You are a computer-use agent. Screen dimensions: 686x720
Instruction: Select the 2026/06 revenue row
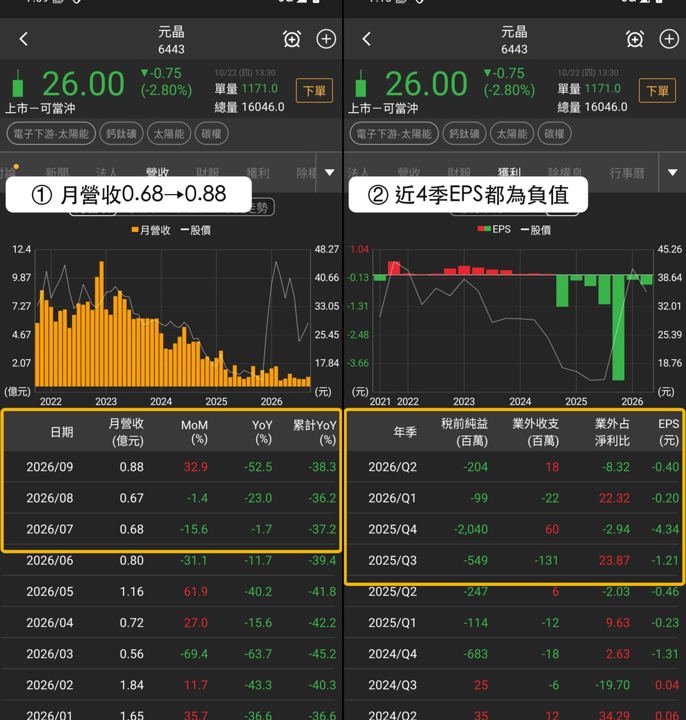pos(171,561)
